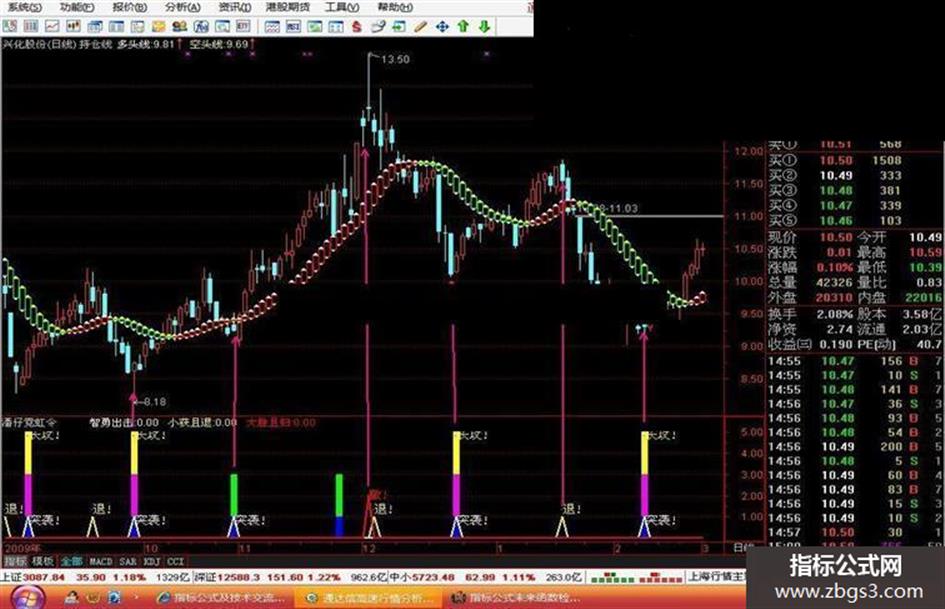Click the 总量 42326 value
Screen dimensions: 945x609
pyautogui.click(x=835, y=282)
